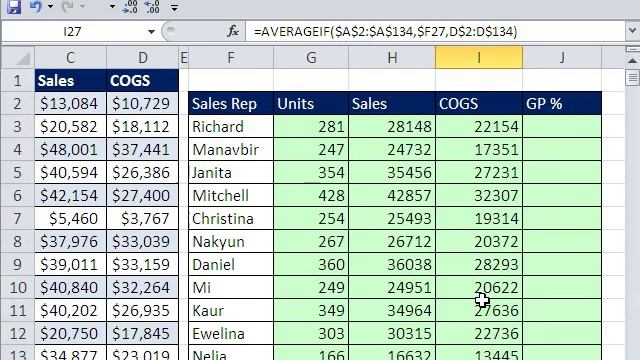Click the Units header cell

coord(311,104)
